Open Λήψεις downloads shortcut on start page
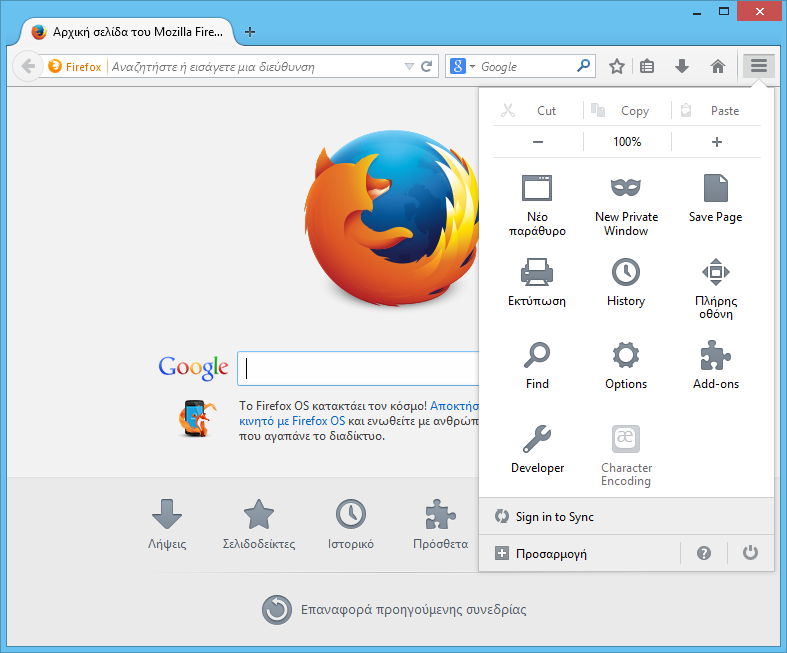 (x=167, y=525)
